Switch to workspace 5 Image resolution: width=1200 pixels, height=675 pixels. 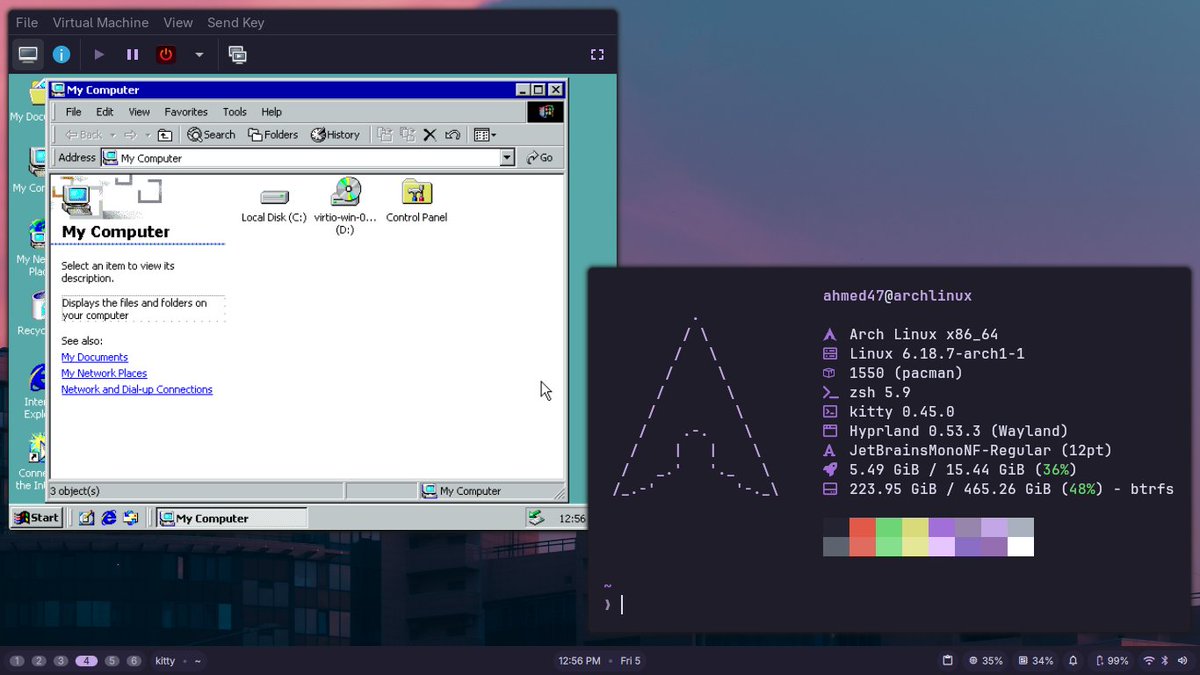click(112, 661)
